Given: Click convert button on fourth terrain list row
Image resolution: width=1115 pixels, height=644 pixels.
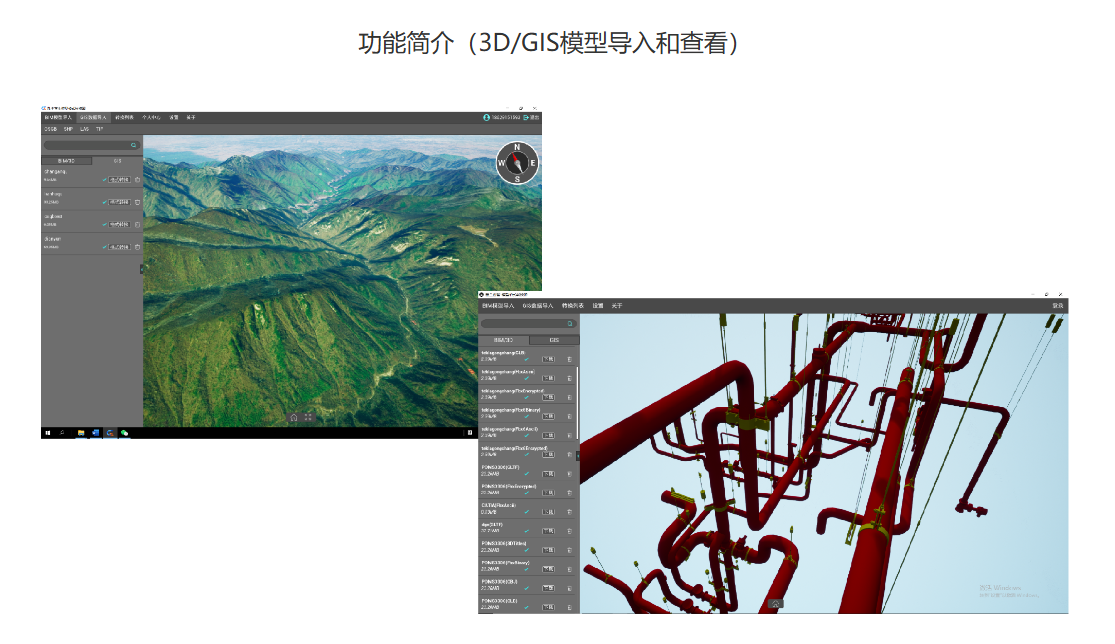Looking at the screenshot, I should click(x=119, y=247).
